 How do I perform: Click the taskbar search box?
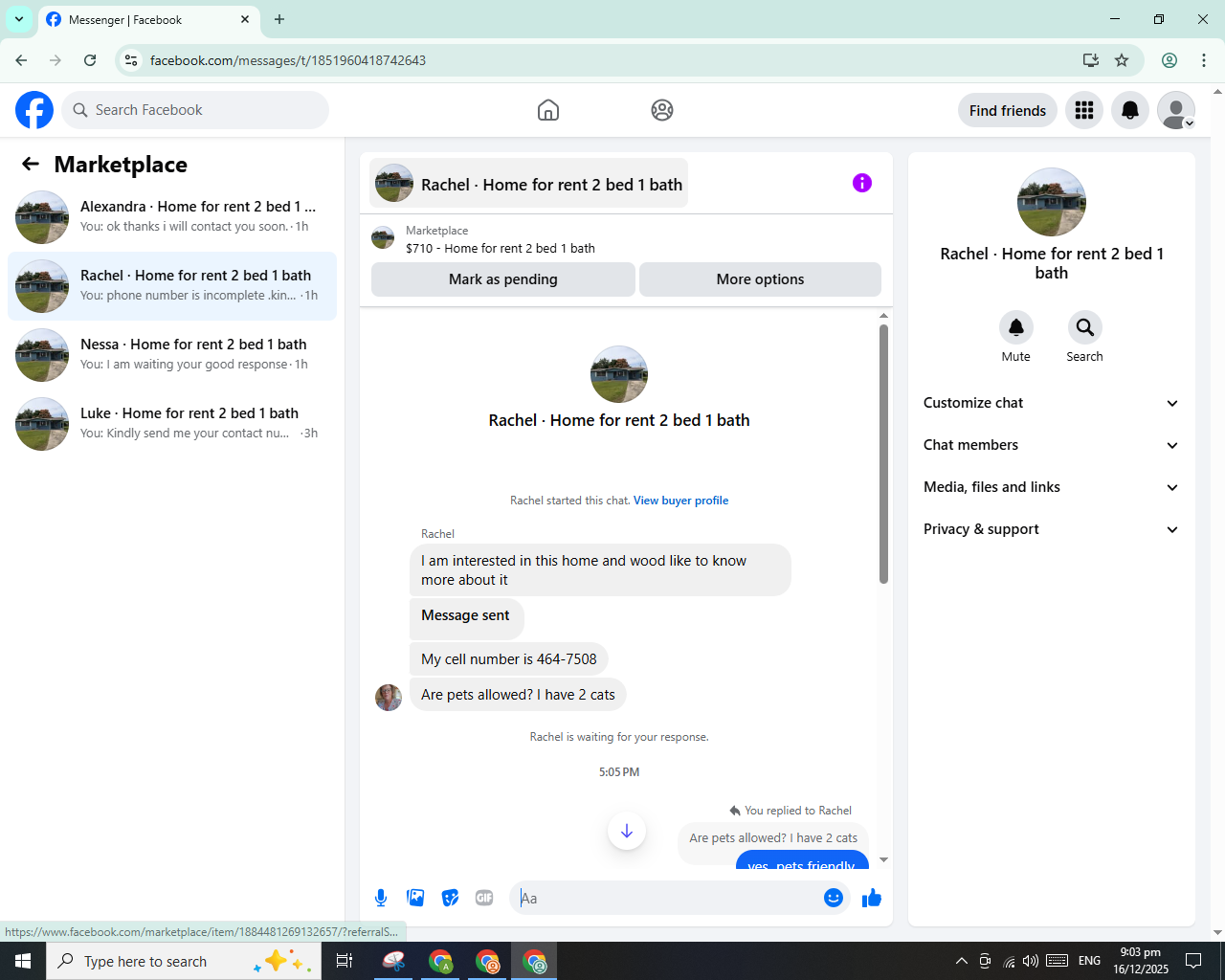[182, 961]
